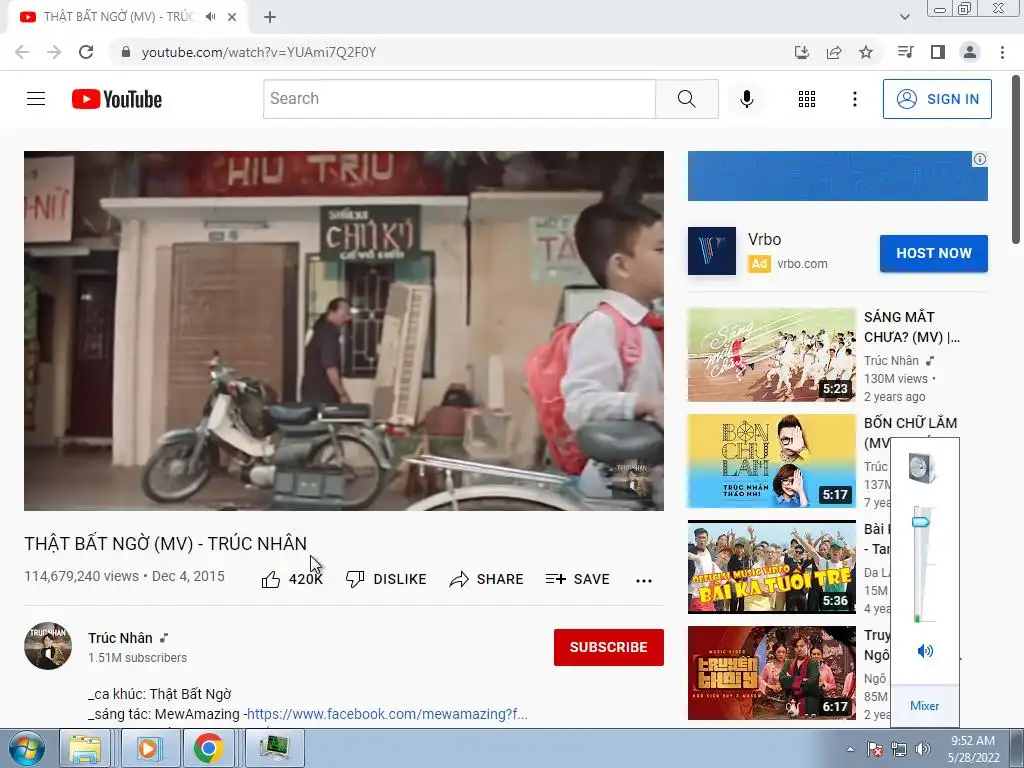This screenshot has height=768, width=1024.
Task: Open the vrbo.com ad link
Action: (802, 264)
